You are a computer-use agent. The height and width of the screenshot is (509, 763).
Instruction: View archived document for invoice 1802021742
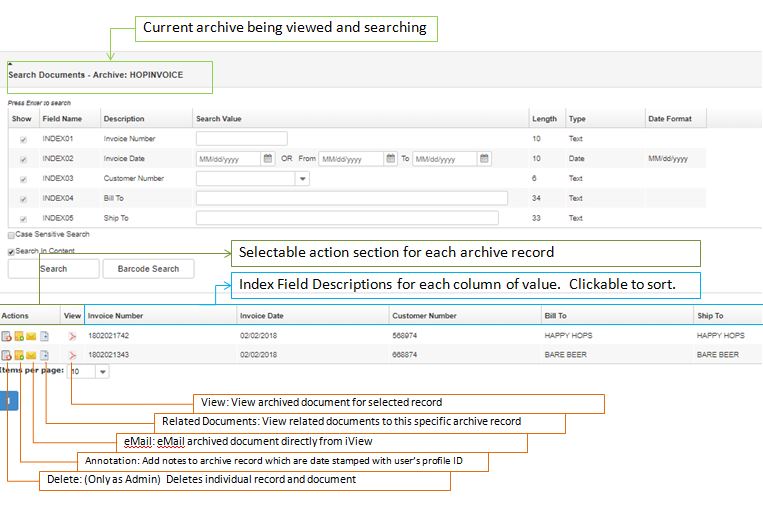[x=72, y=336]
